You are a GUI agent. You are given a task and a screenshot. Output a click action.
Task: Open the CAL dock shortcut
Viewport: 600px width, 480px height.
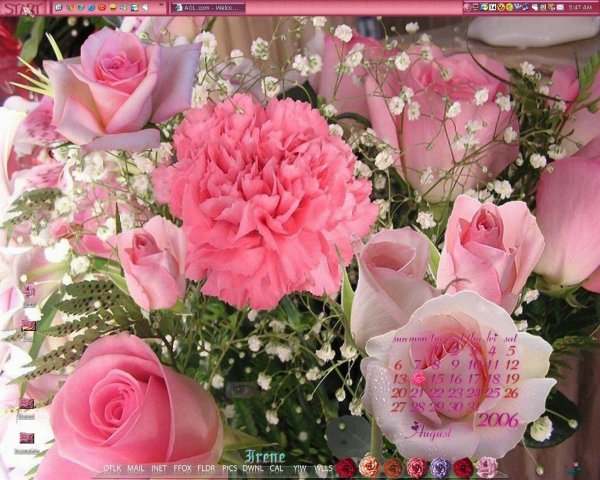pyautogui.click(x=277, y=468)
